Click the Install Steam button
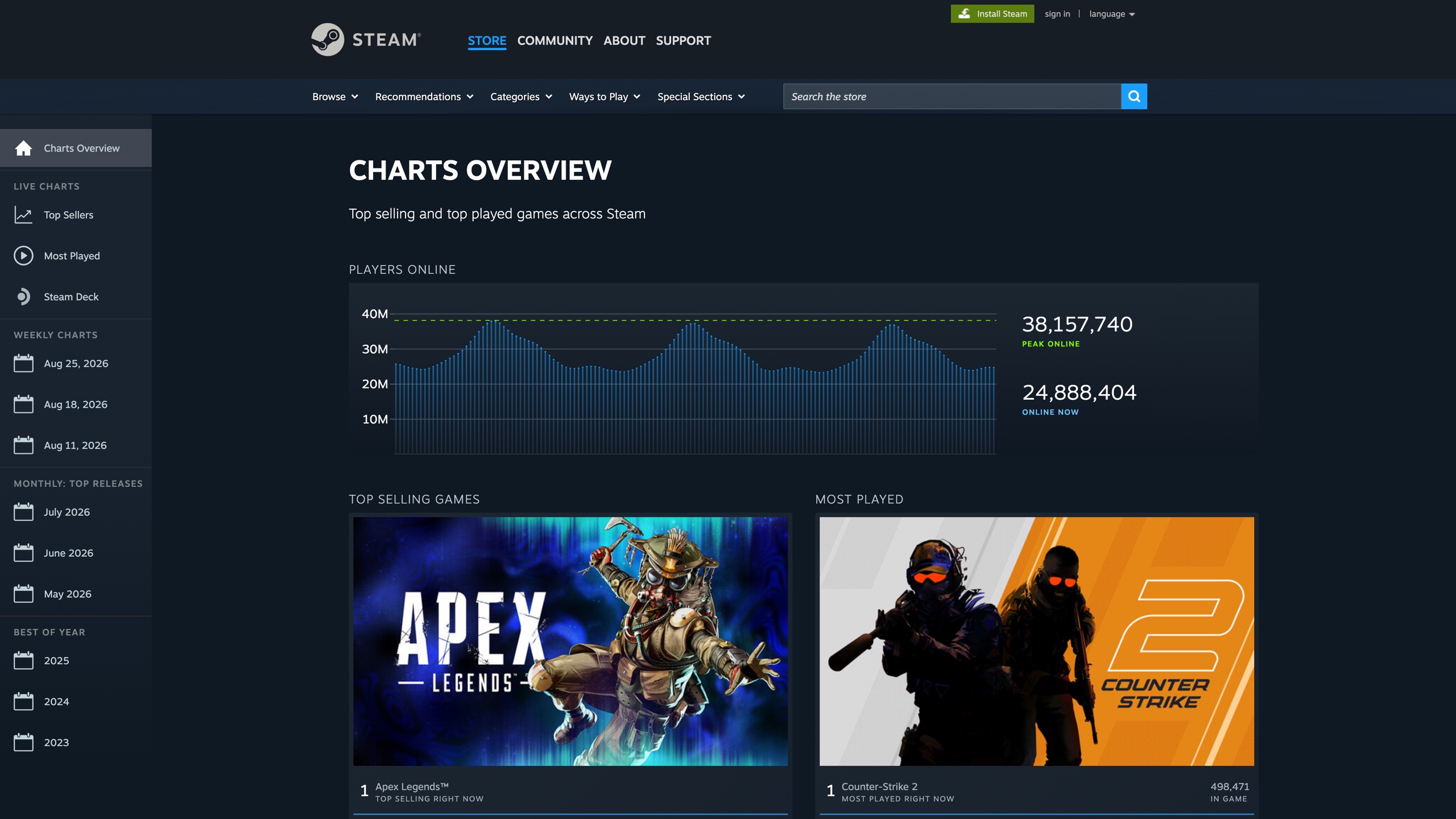 992,14
